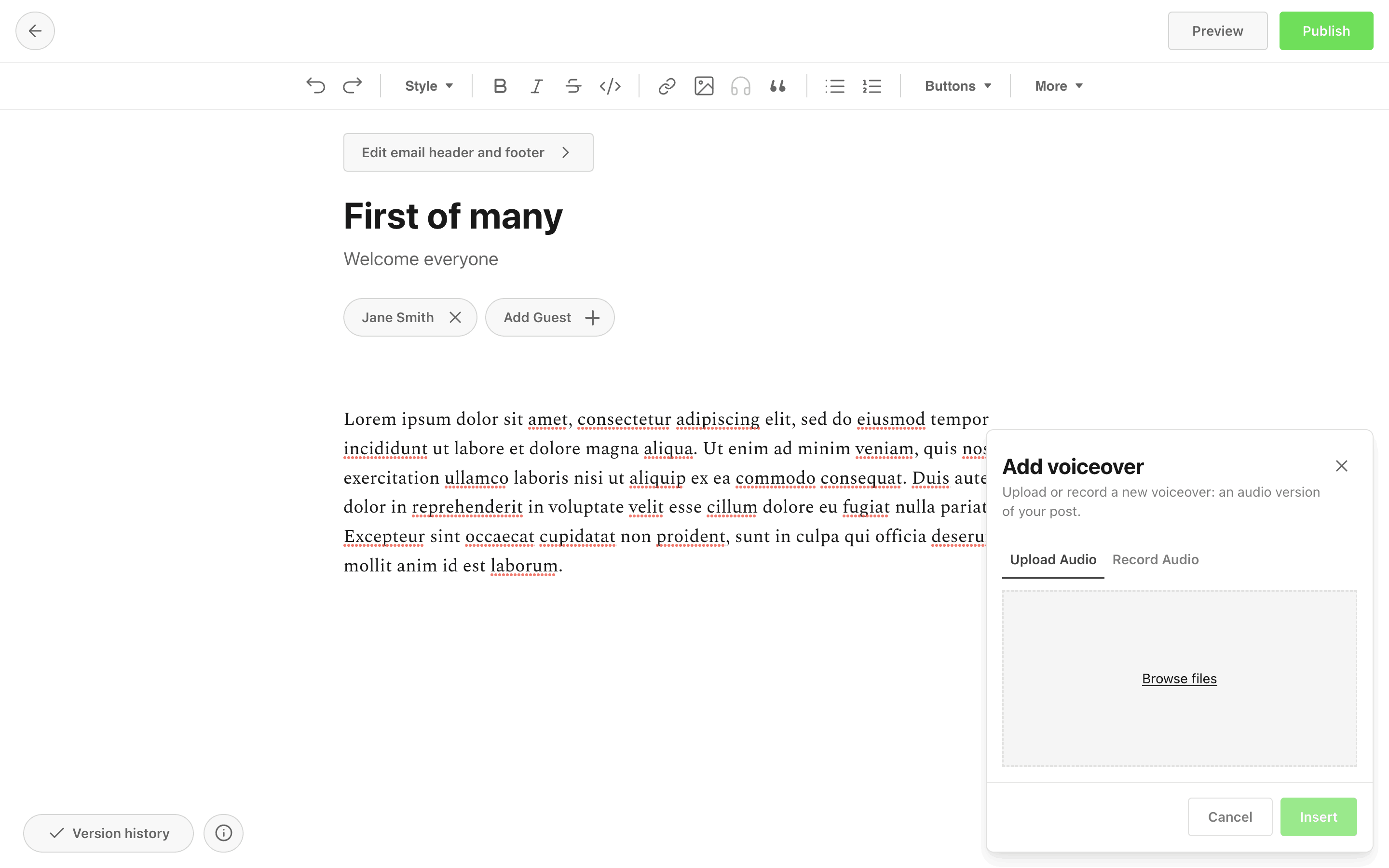Viewport: 1389px width, 868px height.
Task: Click the post title First of many
Action: 453,217
